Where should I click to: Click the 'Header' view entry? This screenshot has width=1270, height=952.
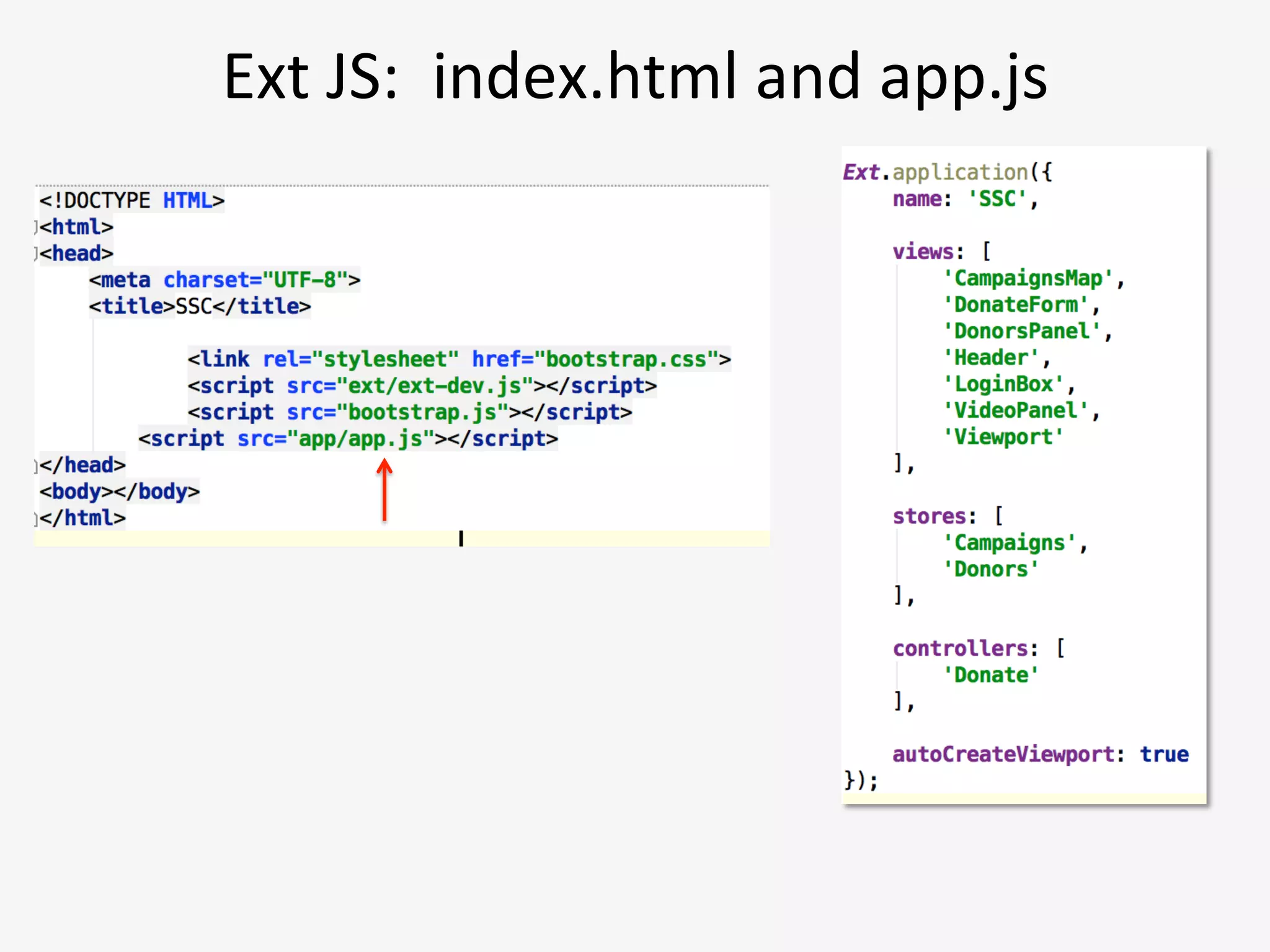pos(997,358)
